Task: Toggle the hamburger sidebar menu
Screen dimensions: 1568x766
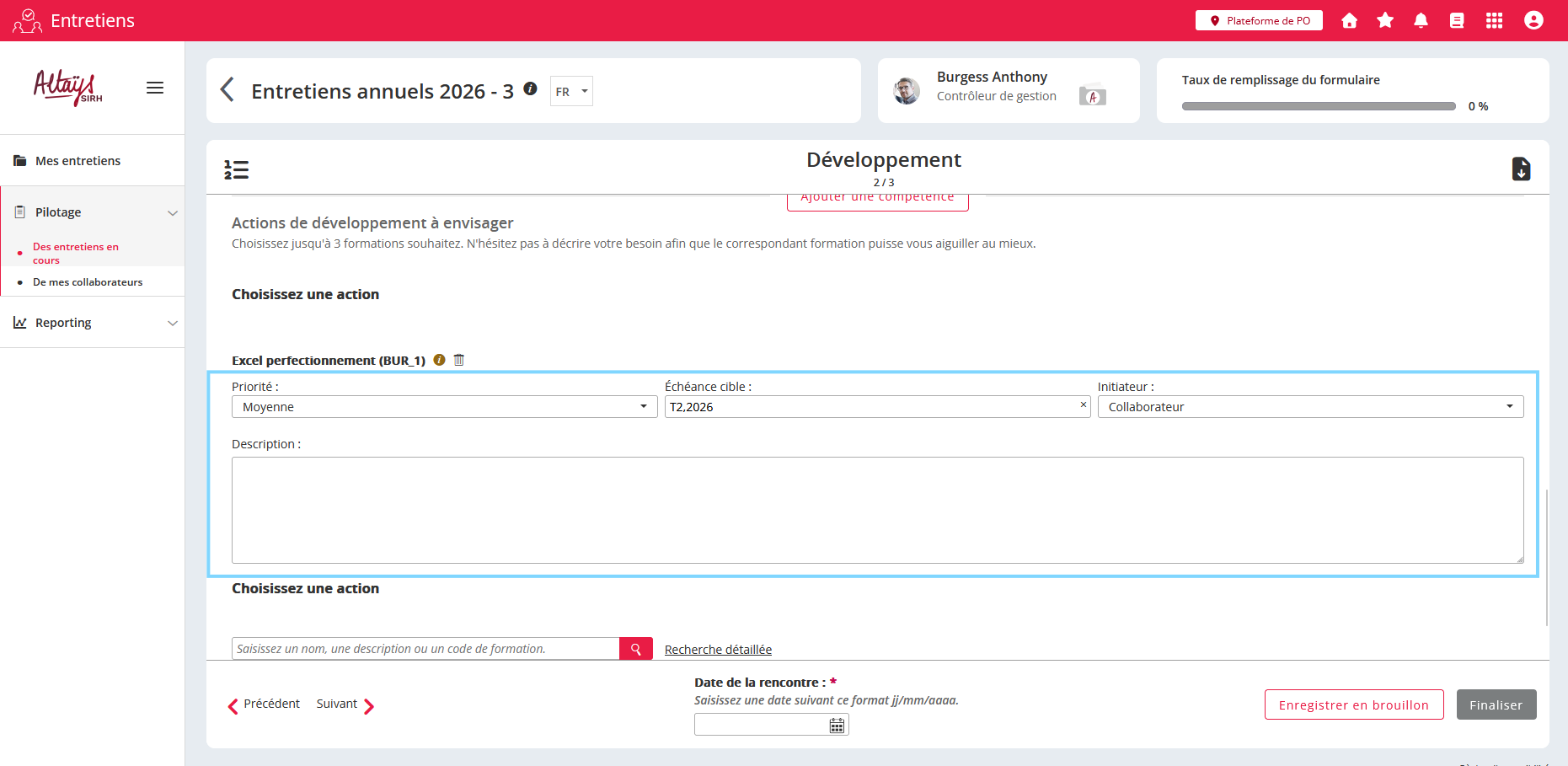Action: click(x=155, y=88)
